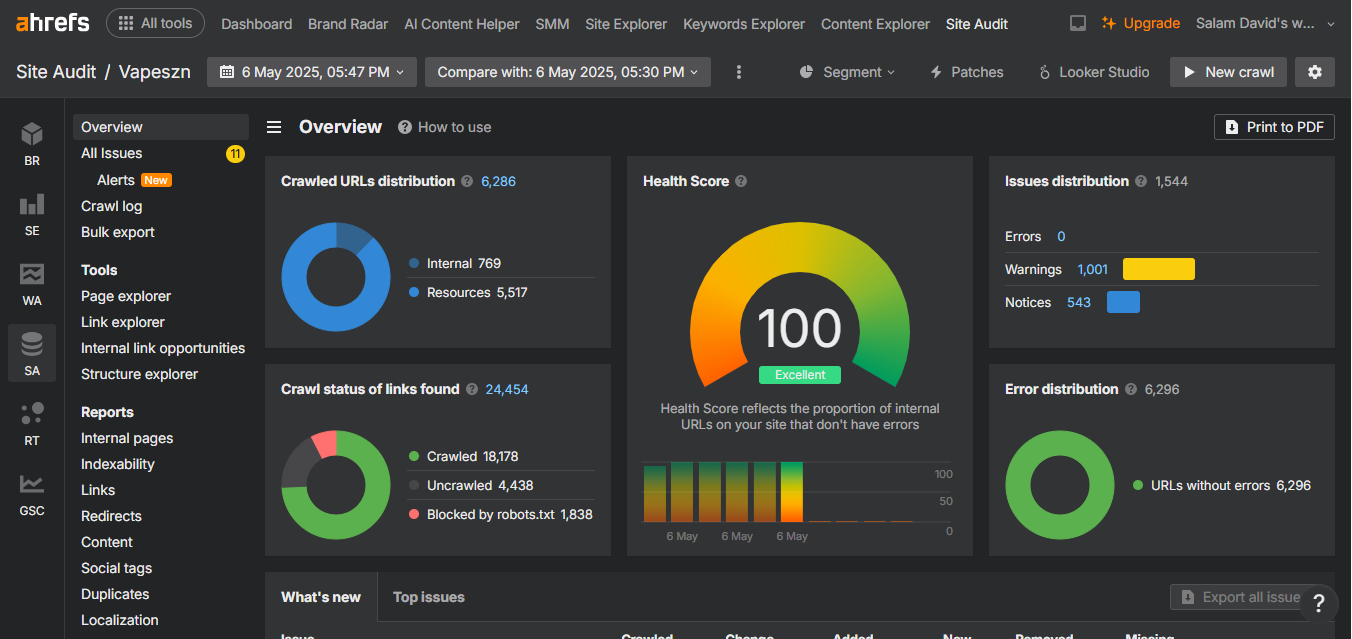Click Warnings count 1,001

[1093, 269]
